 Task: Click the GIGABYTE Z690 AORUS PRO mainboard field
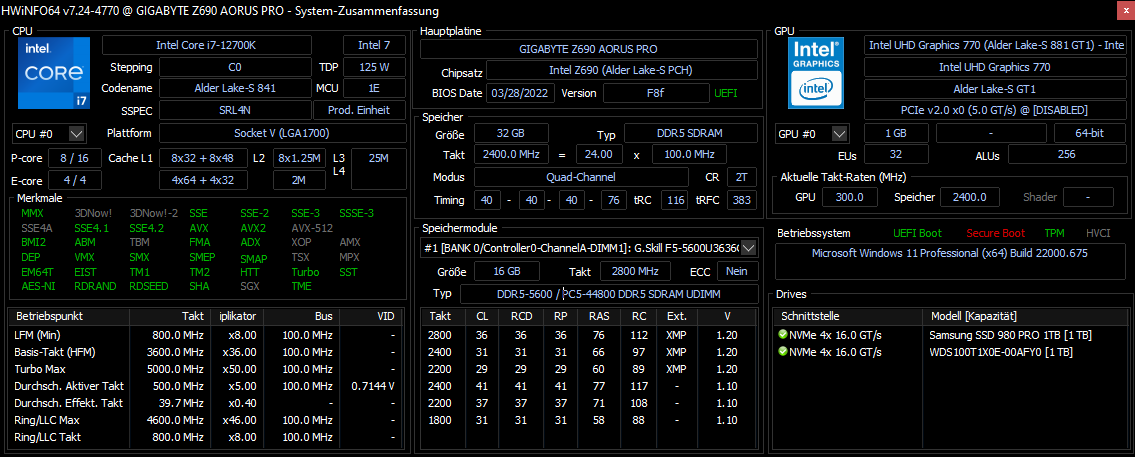click(x=588, y=49)
